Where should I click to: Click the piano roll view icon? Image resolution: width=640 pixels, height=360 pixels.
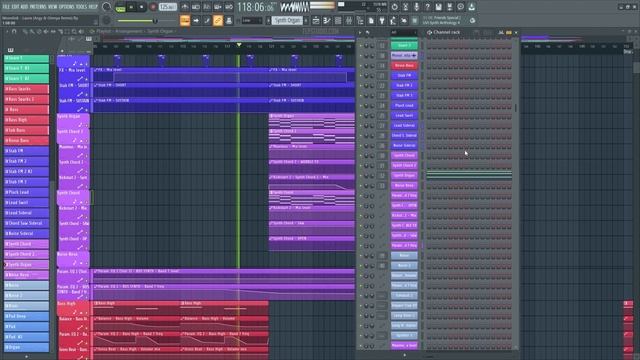327,20
